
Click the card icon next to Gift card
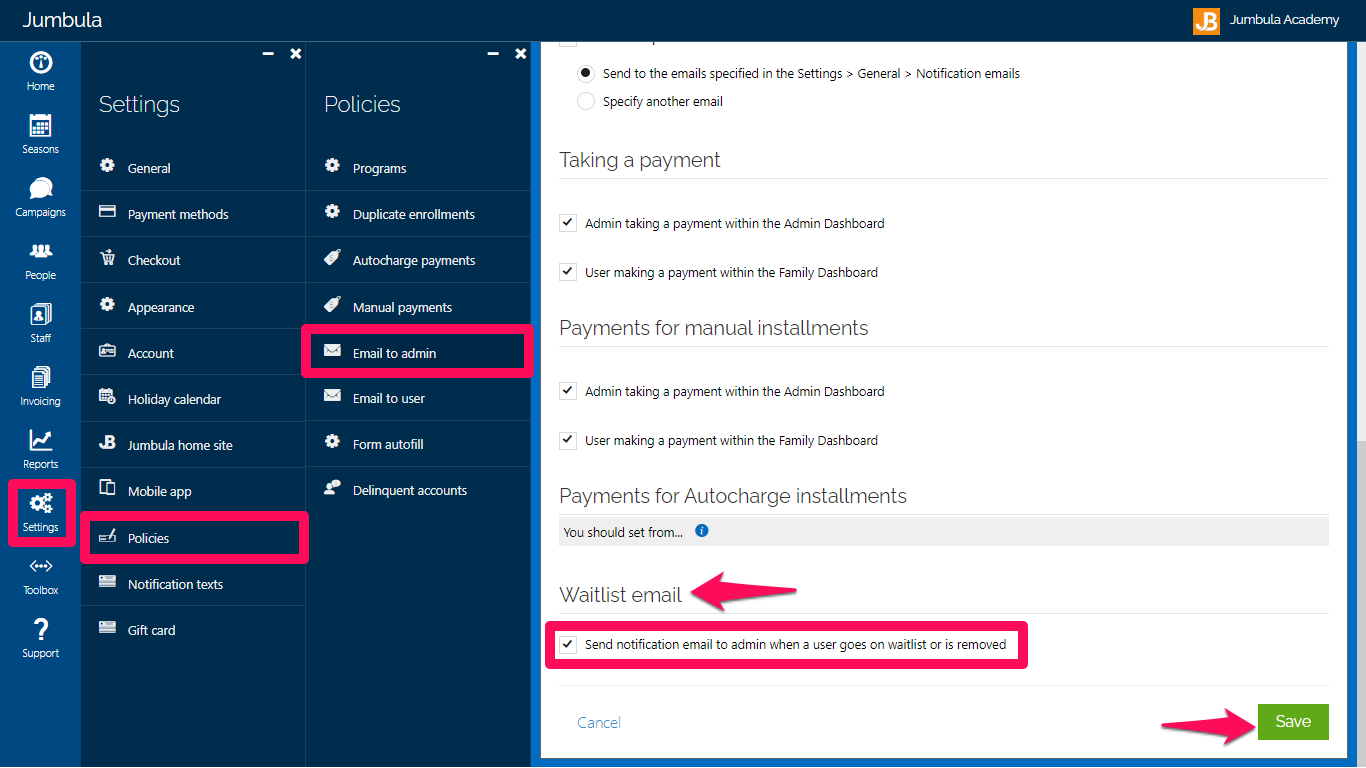point(107,629)
